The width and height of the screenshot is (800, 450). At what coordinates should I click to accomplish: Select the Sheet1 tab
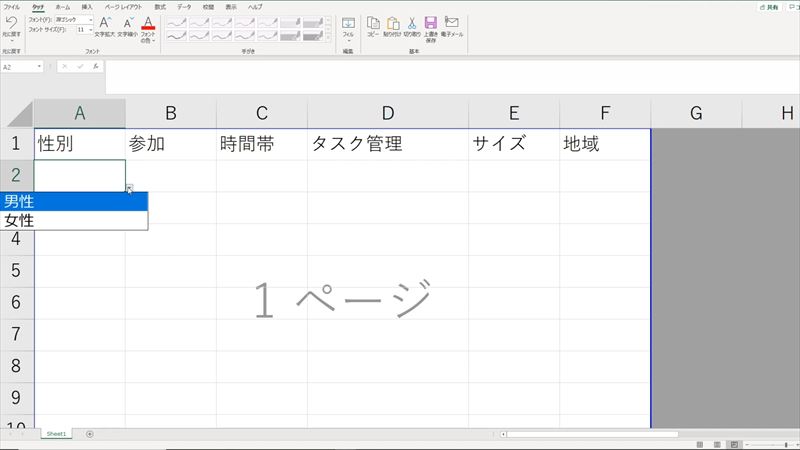[x=55, y=434]
